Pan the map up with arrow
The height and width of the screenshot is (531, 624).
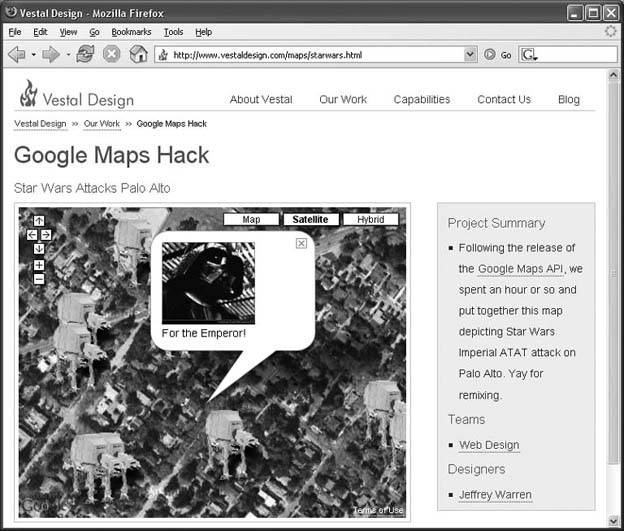tap(39, 221)
